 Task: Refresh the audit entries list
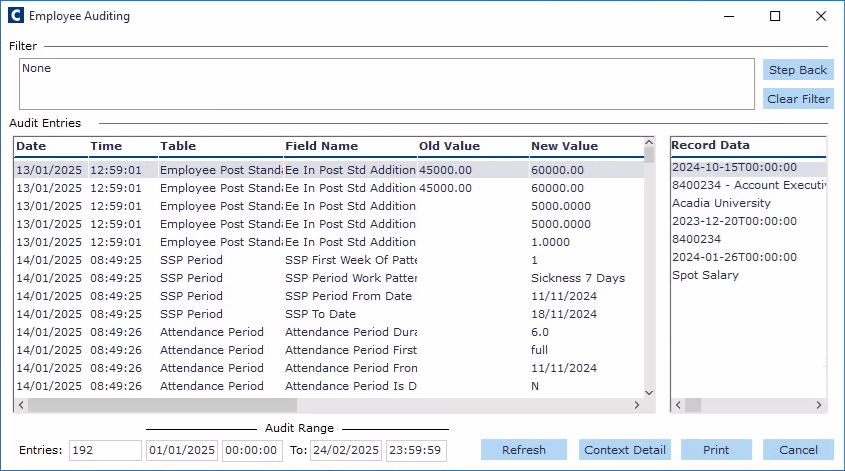pyautogui.click(x=523, y=450)
